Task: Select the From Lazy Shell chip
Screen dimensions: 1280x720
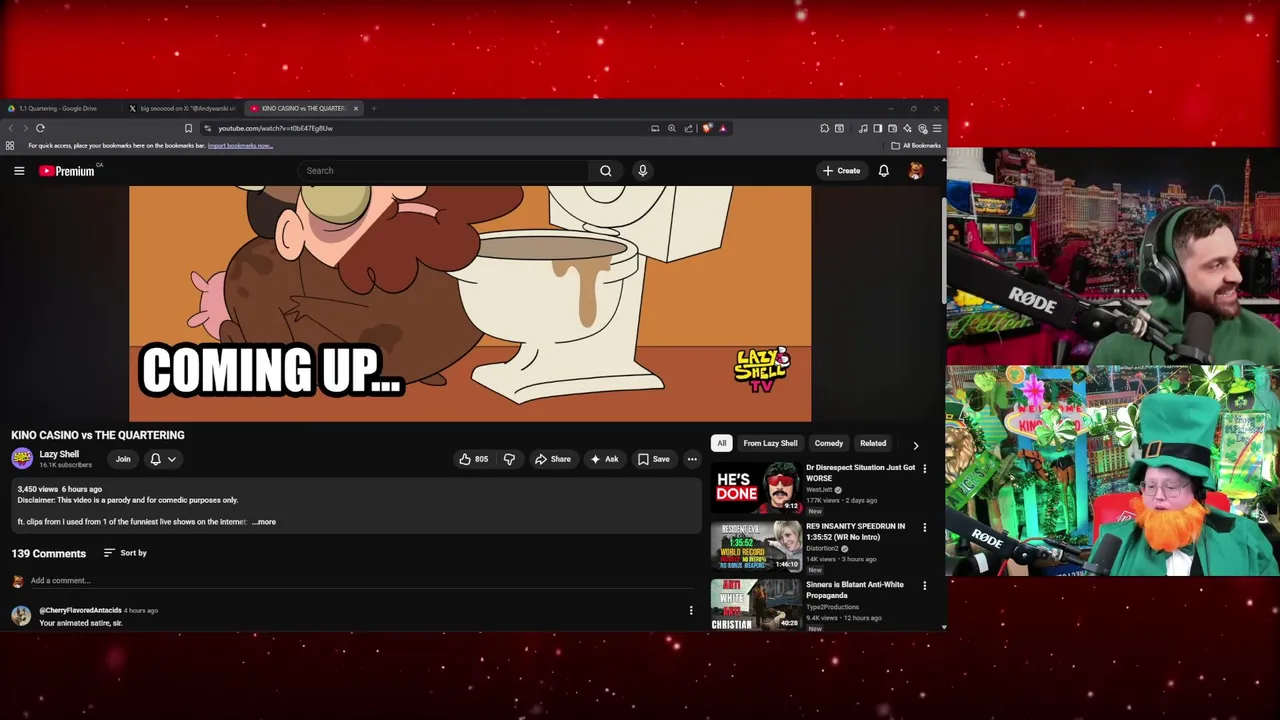Action: coord(770,443)
